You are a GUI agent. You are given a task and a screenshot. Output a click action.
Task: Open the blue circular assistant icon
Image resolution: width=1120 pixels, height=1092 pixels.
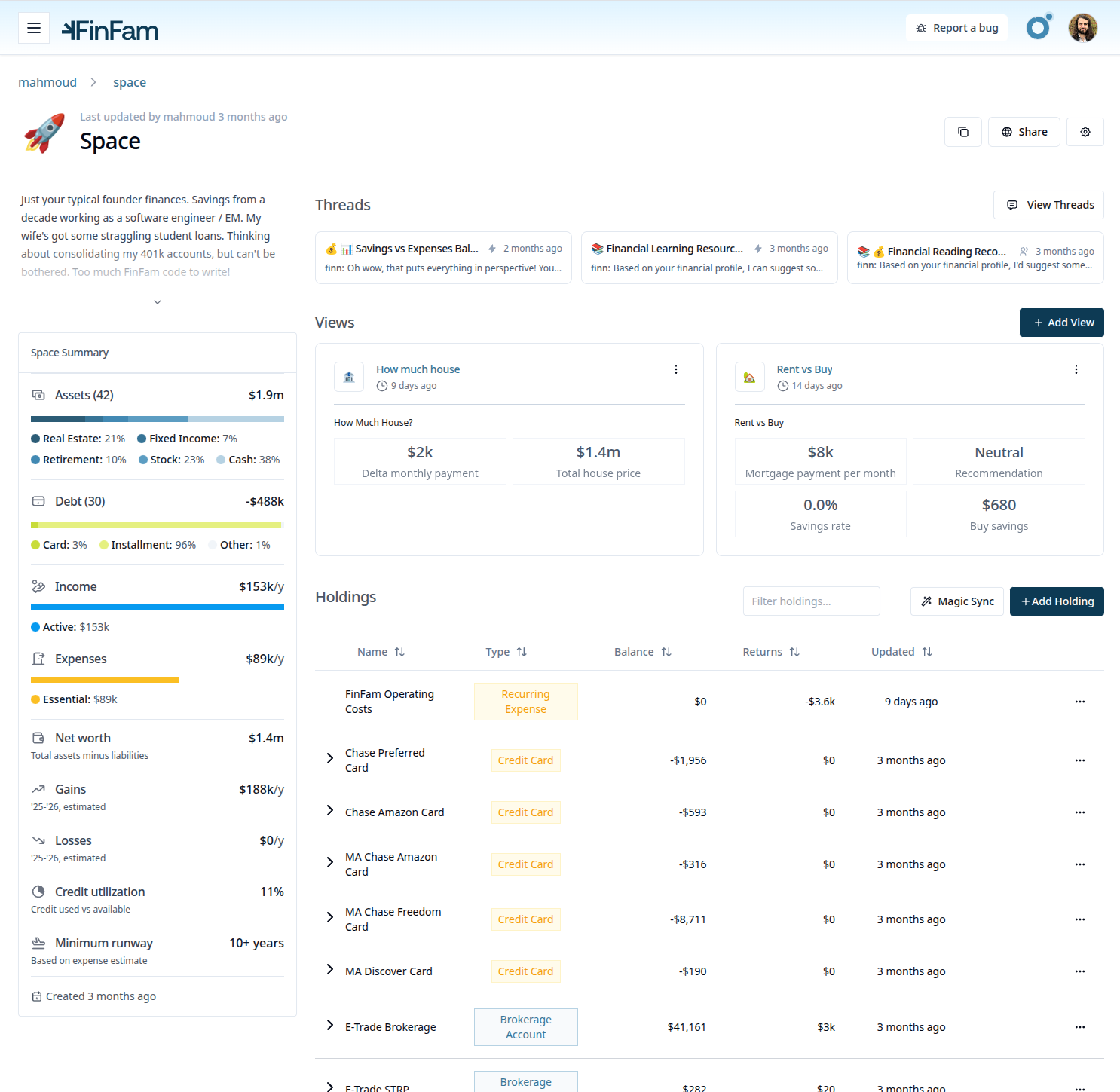[1038, 28]
